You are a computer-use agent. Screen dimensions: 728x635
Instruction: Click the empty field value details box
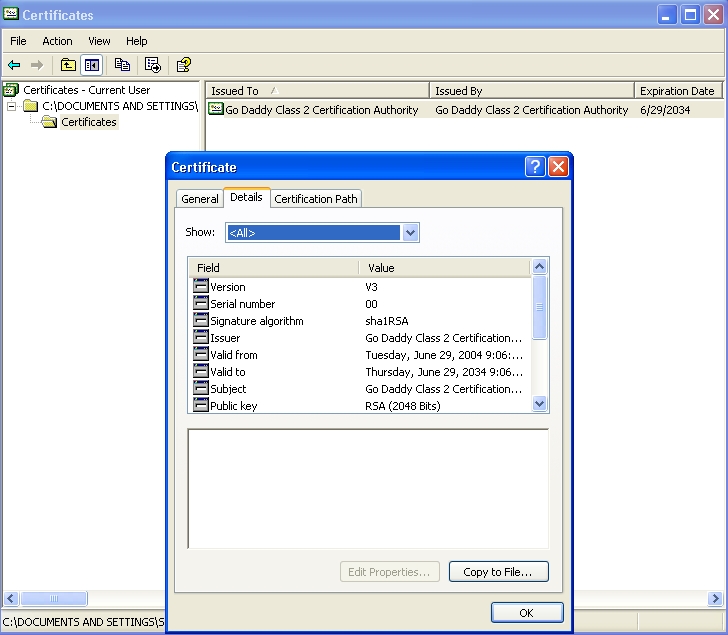click(x=368, y=489)
